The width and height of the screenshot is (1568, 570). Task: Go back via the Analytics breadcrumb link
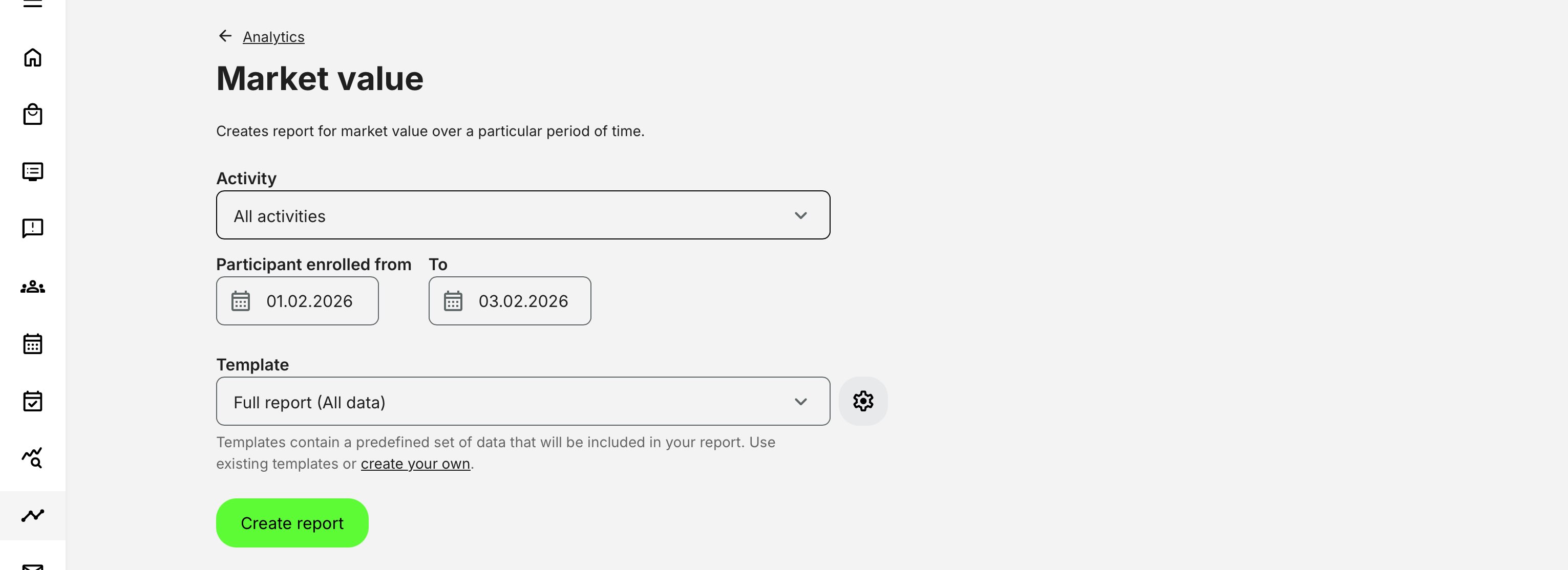pos(273,36)
